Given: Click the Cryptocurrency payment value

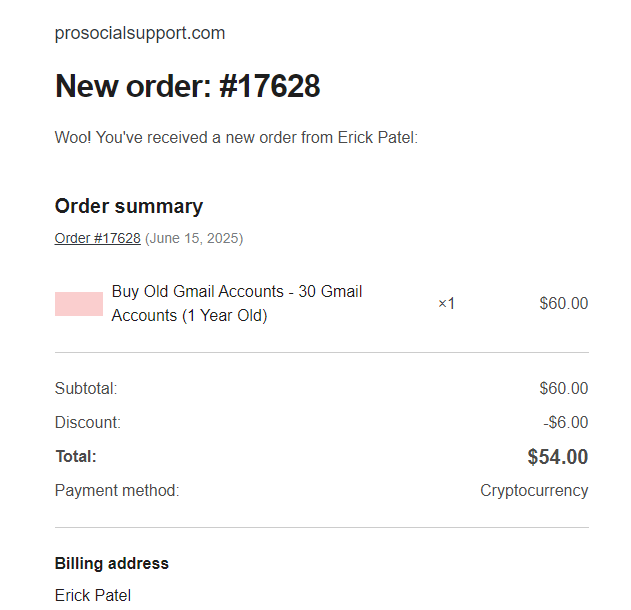Looking at the screenshot, I should (534, 490).
